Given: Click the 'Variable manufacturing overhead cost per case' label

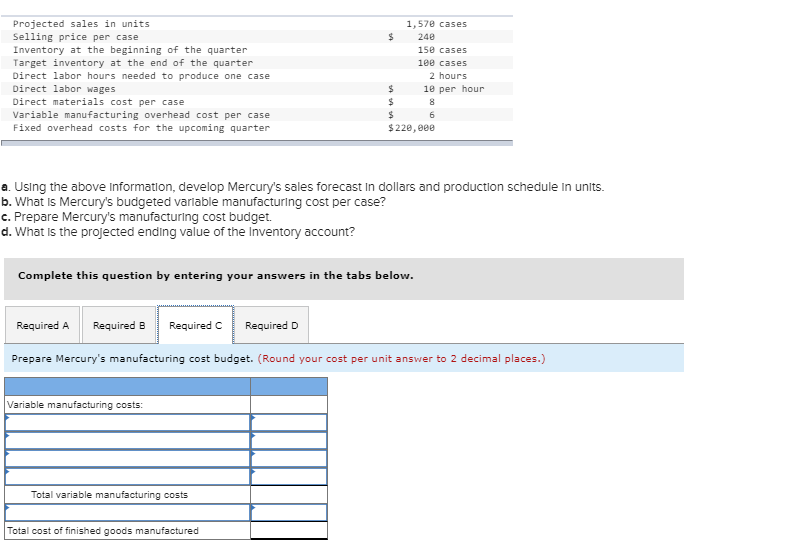Looking at the screenshot, I should [x=141, y=115].
